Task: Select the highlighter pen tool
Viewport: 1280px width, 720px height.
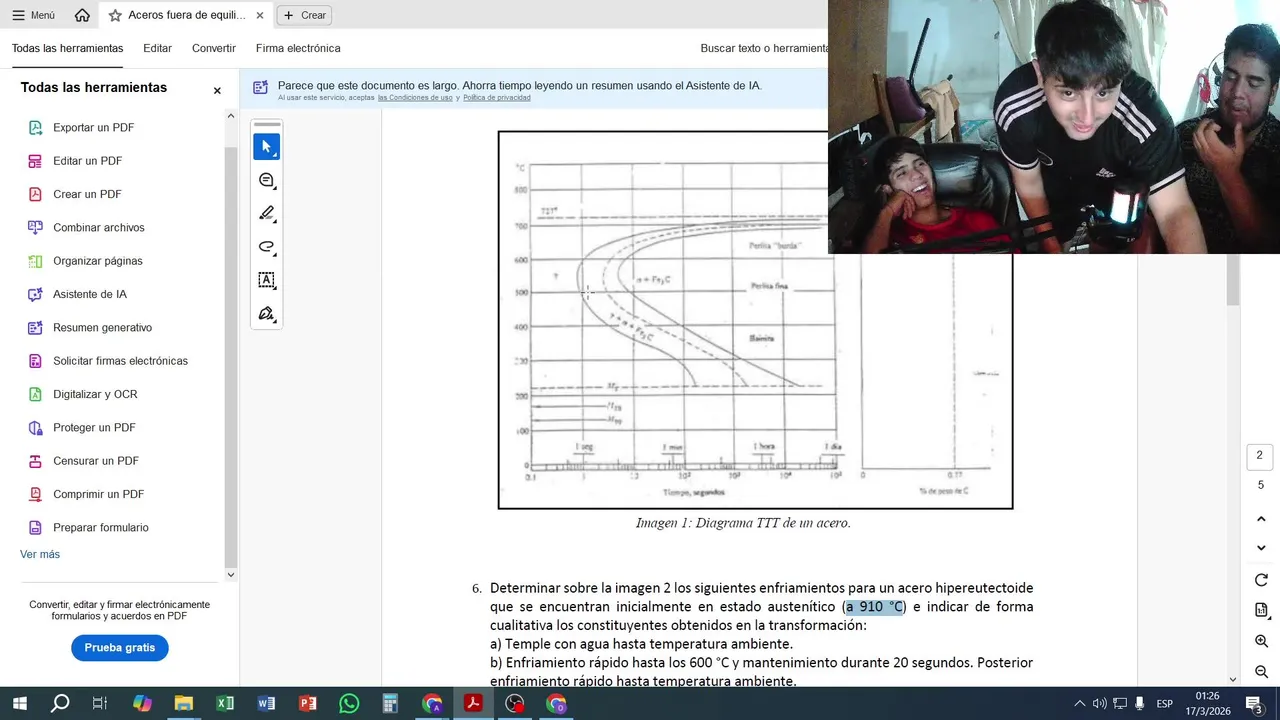Action: (266, 213)
